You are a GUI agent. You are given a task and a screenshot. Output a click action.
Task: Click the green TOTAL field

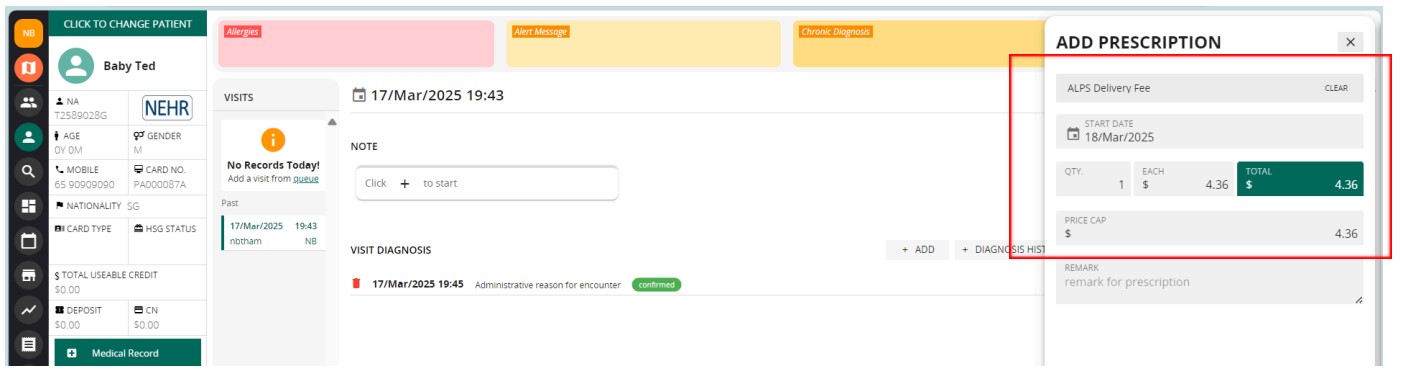tap(1300, 179)
